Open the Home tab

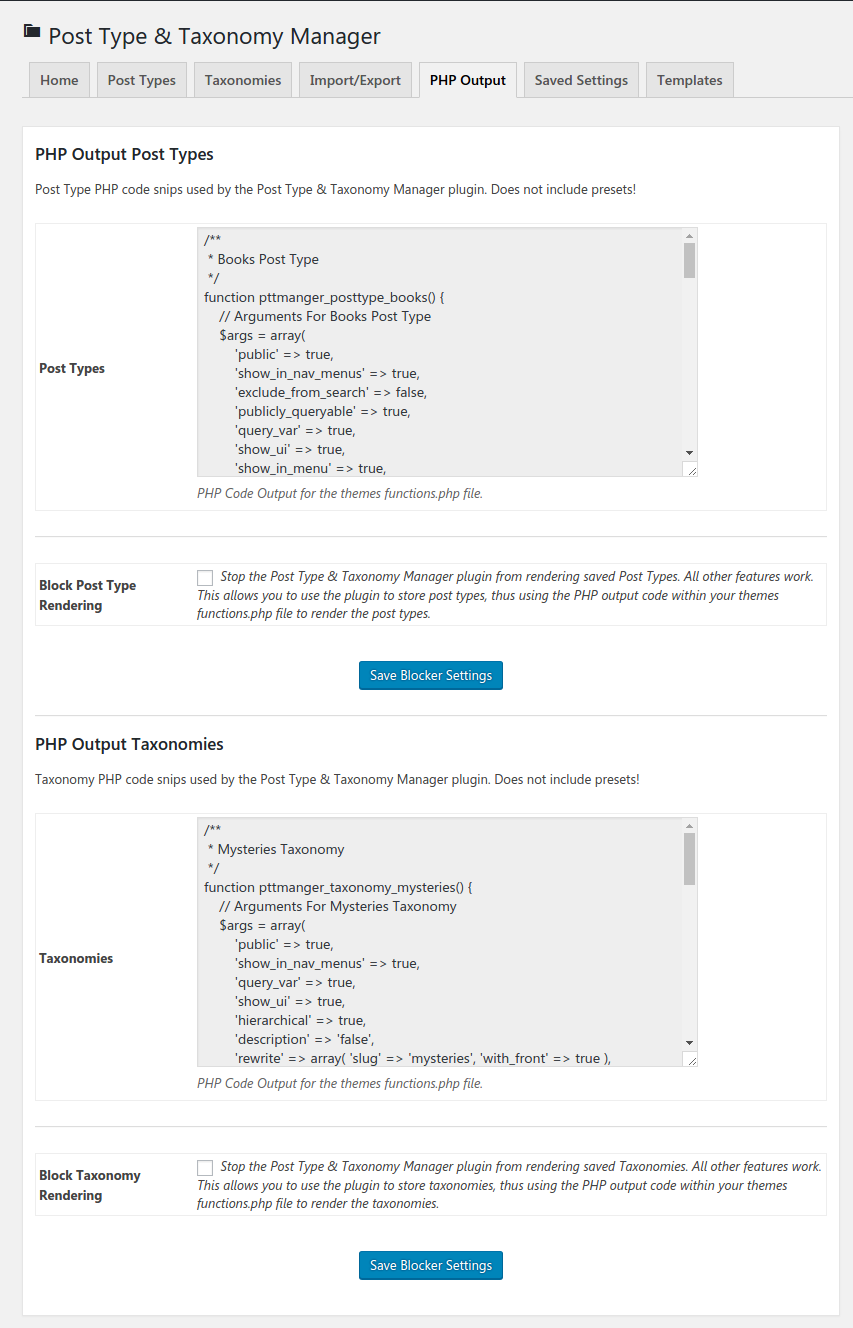pos(59,80)
